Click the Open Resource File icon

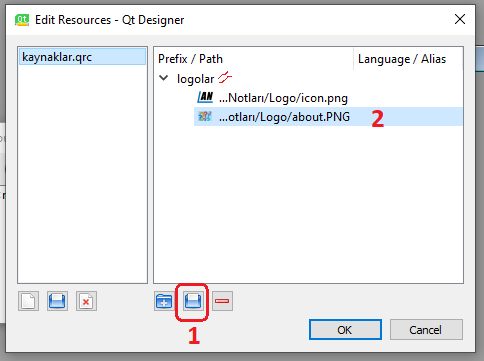pos(57,301)
